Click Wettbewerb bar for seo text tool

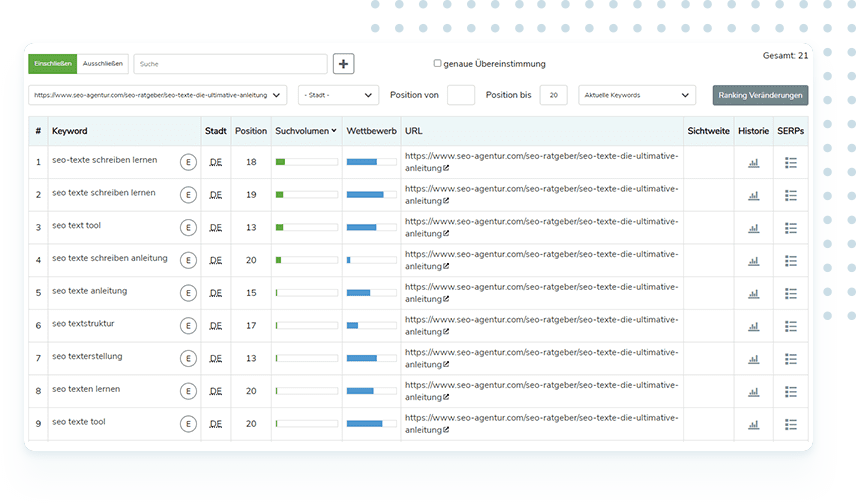371,228
